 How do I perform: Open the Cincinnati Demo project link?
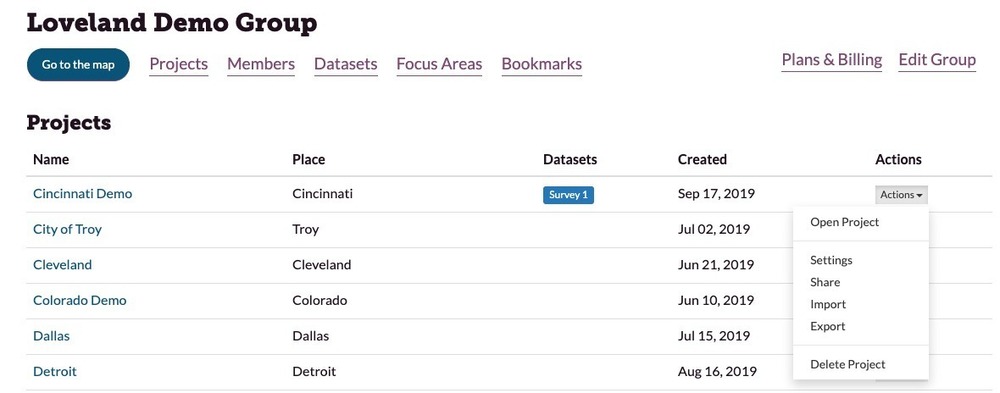pyautogui.click(x=82, y=193)
